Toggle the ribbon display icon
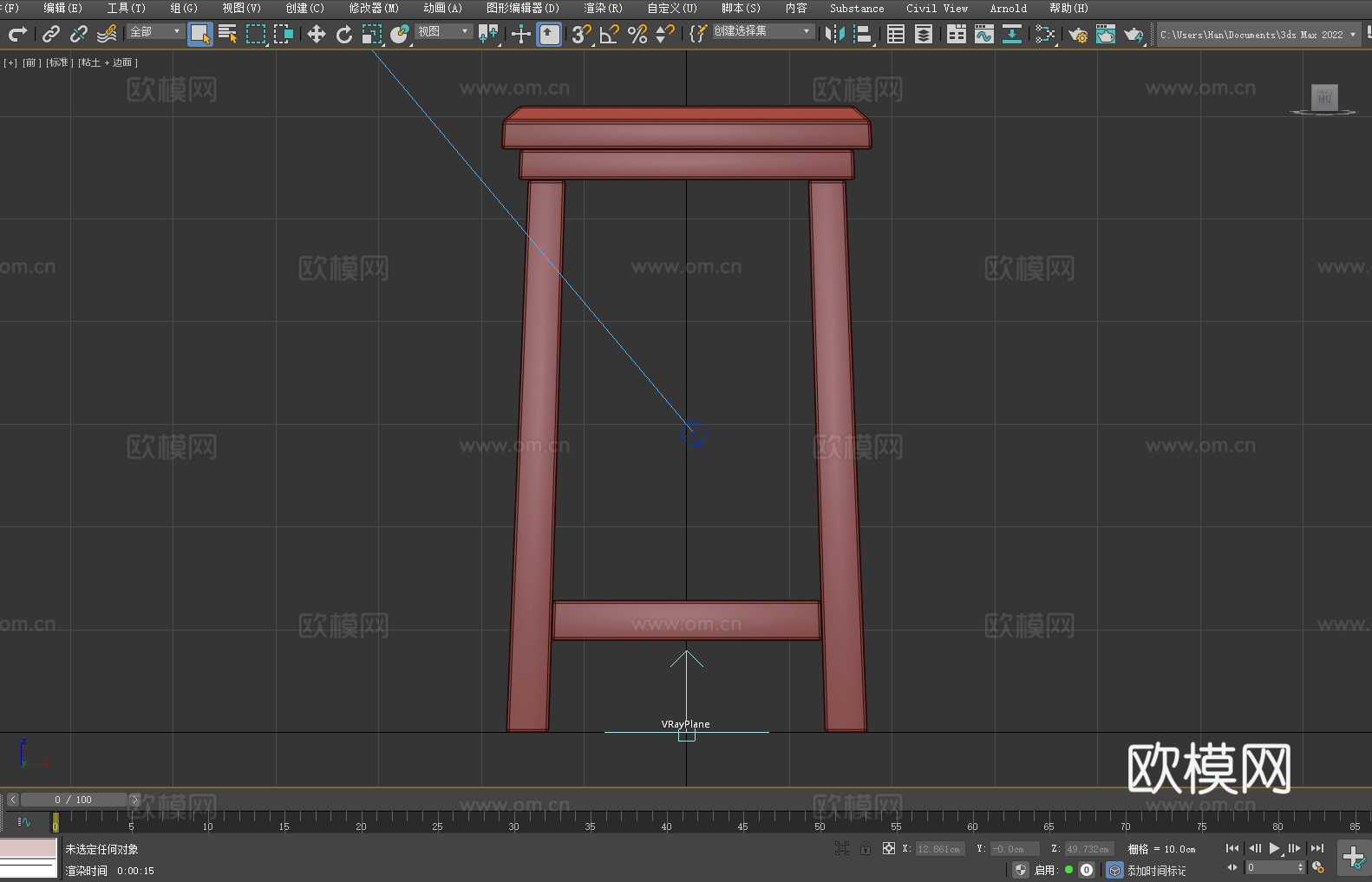Screen dimensions: 1372x882 pos(957,34)
